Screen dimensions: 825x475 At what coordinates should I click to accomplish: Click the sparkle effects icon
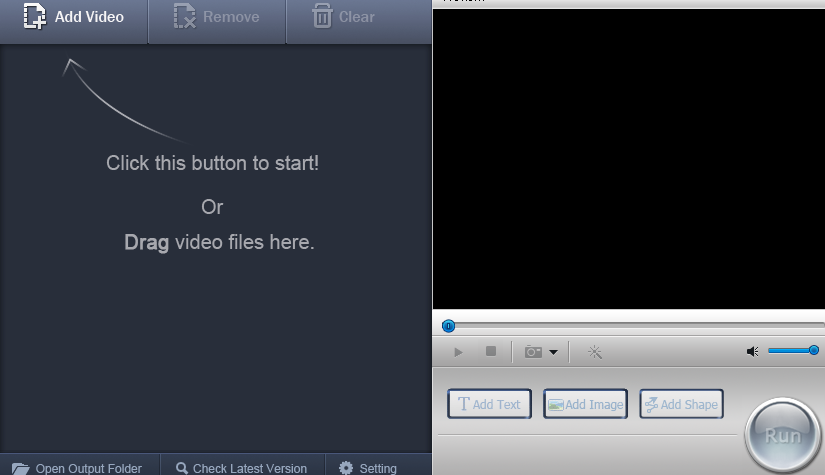tap(595, 352)
